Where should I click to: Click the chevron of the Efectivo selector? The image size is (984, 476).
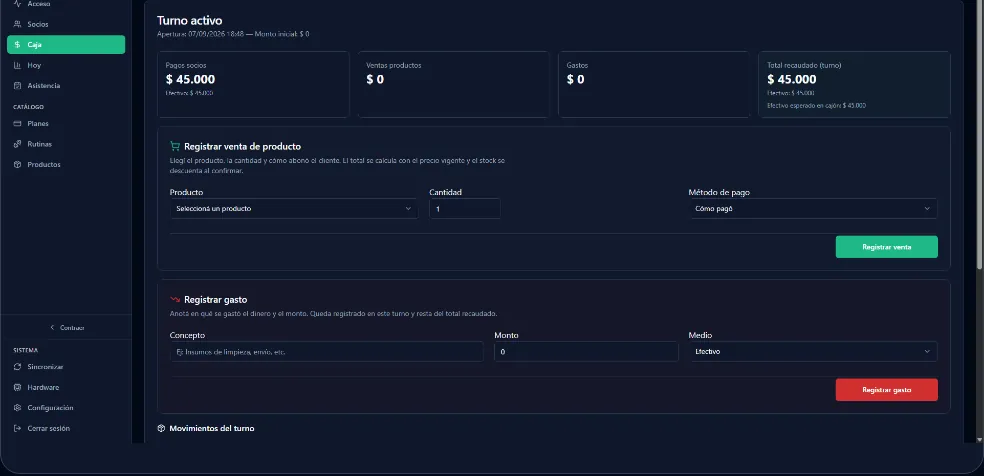click(x=927, y=351)
